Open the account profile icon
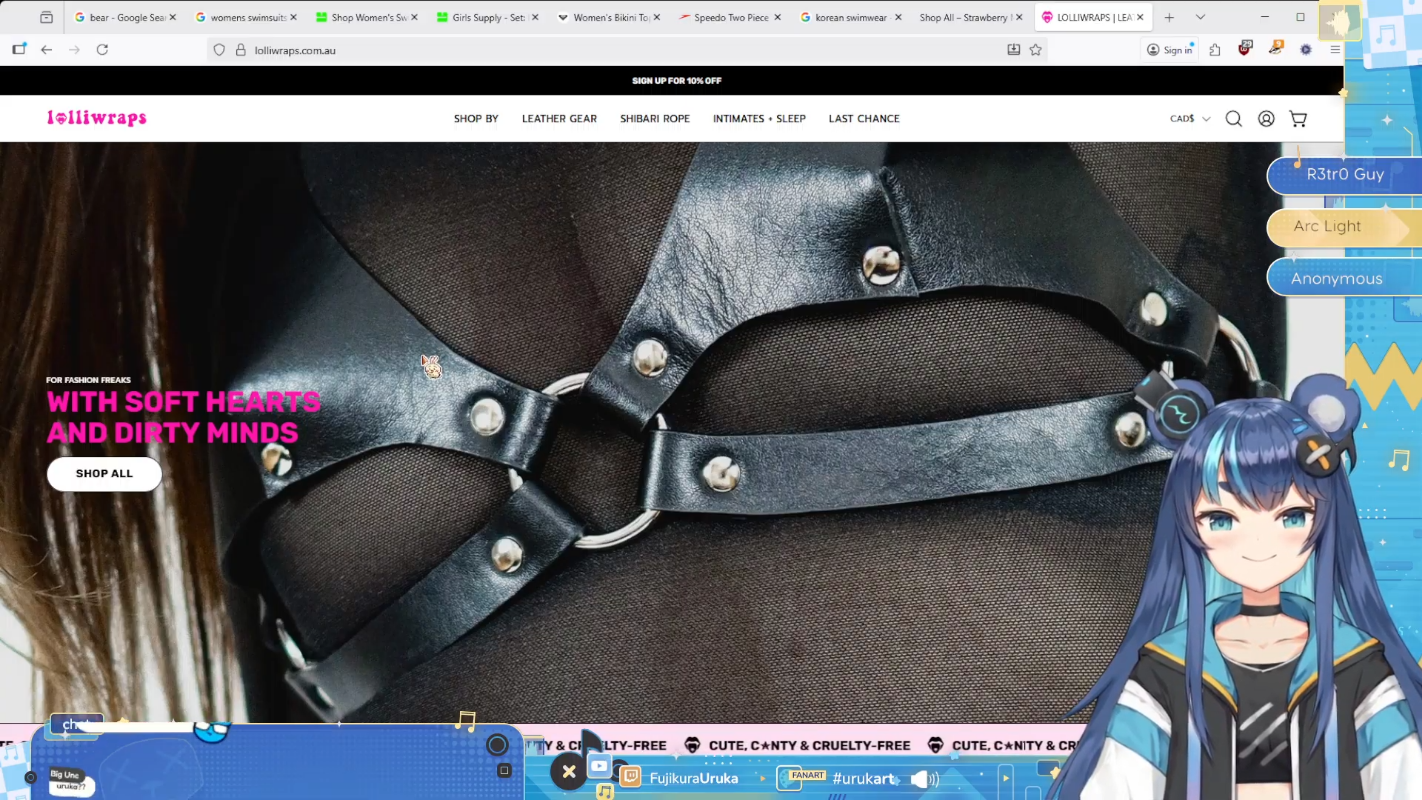 tap(1266, 119)
